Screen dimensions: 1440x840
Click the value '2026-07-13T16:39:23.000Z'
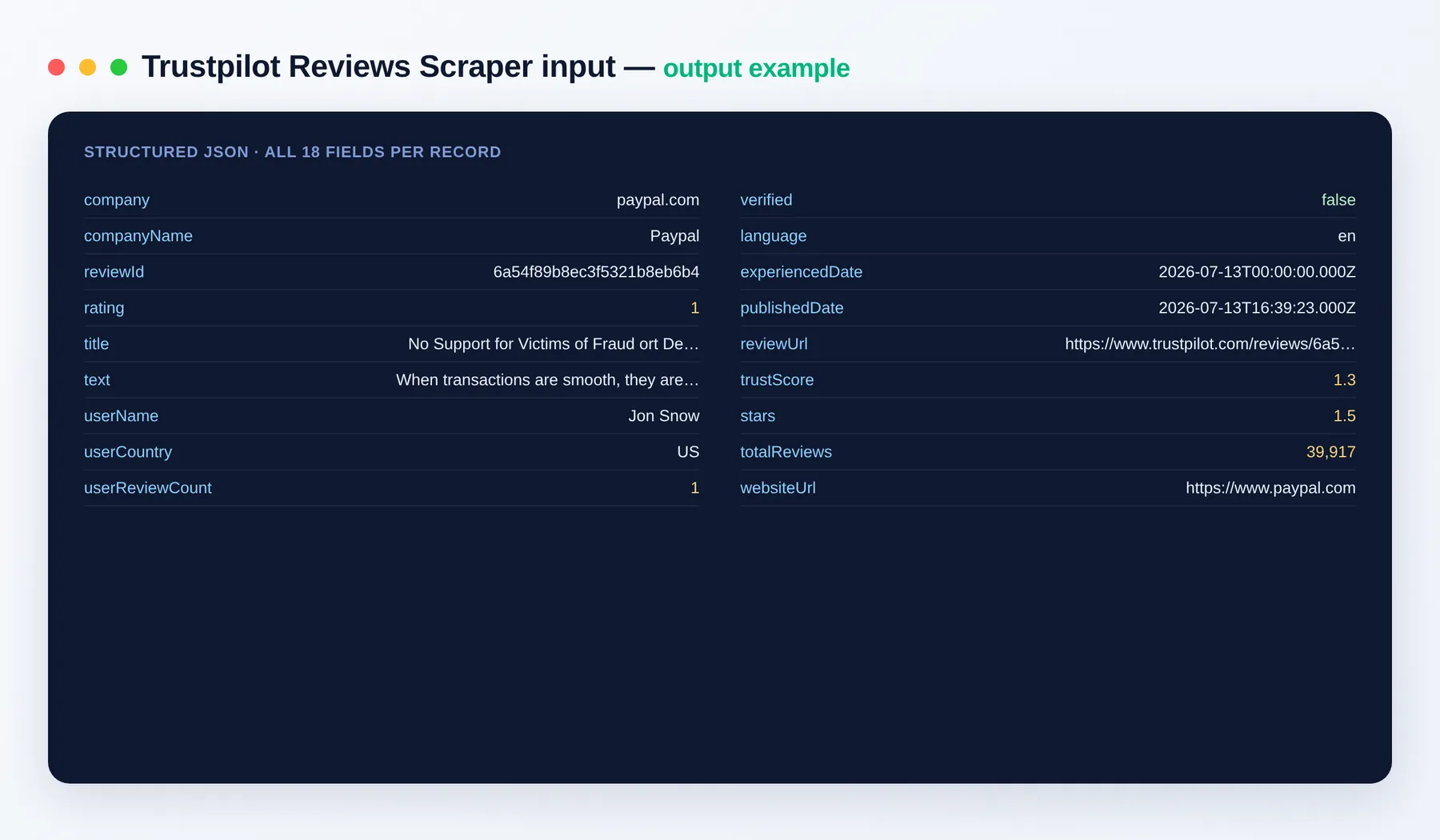[x=1257, y=308]
